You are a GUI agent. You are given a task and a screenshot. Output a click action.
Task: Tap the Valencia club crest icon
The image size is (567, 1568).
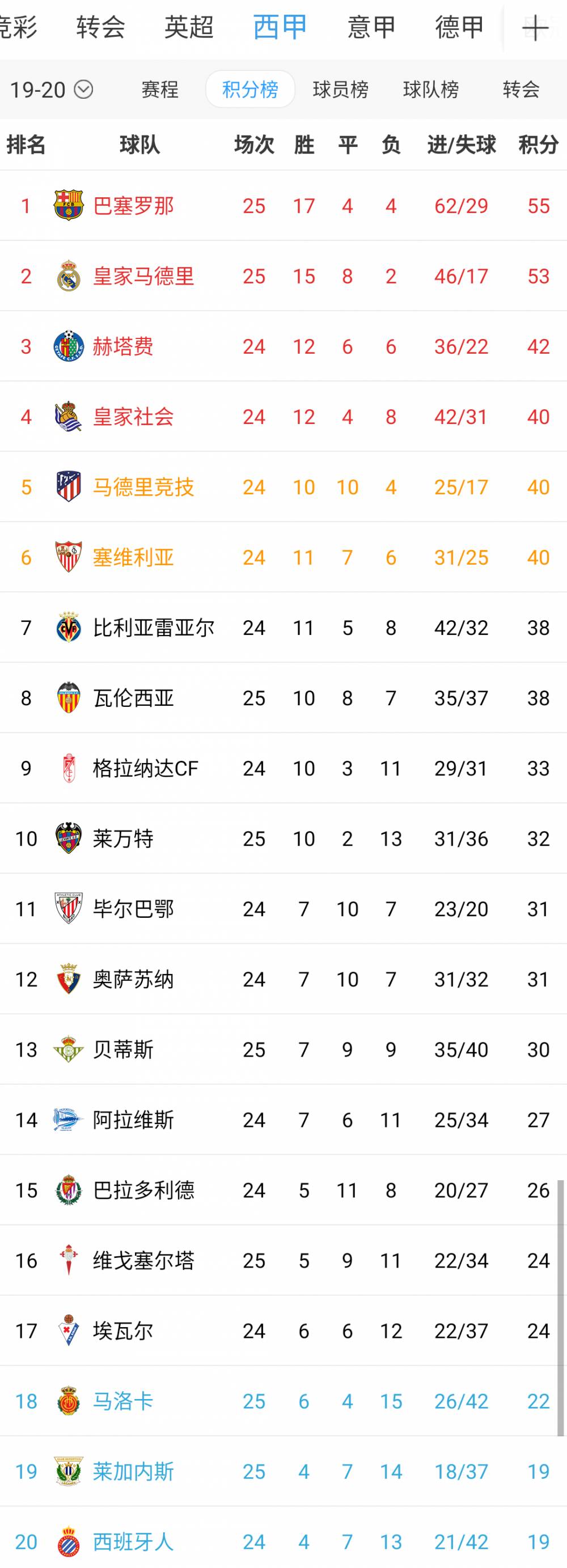(68, 698)
